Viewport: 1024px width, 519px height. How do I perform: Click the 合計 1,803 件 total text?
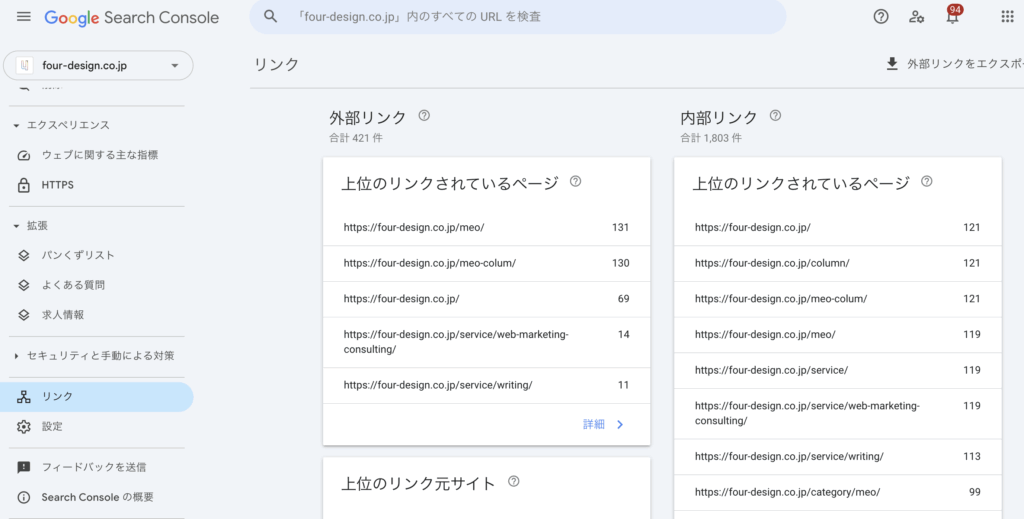click(x=711, y=138)
